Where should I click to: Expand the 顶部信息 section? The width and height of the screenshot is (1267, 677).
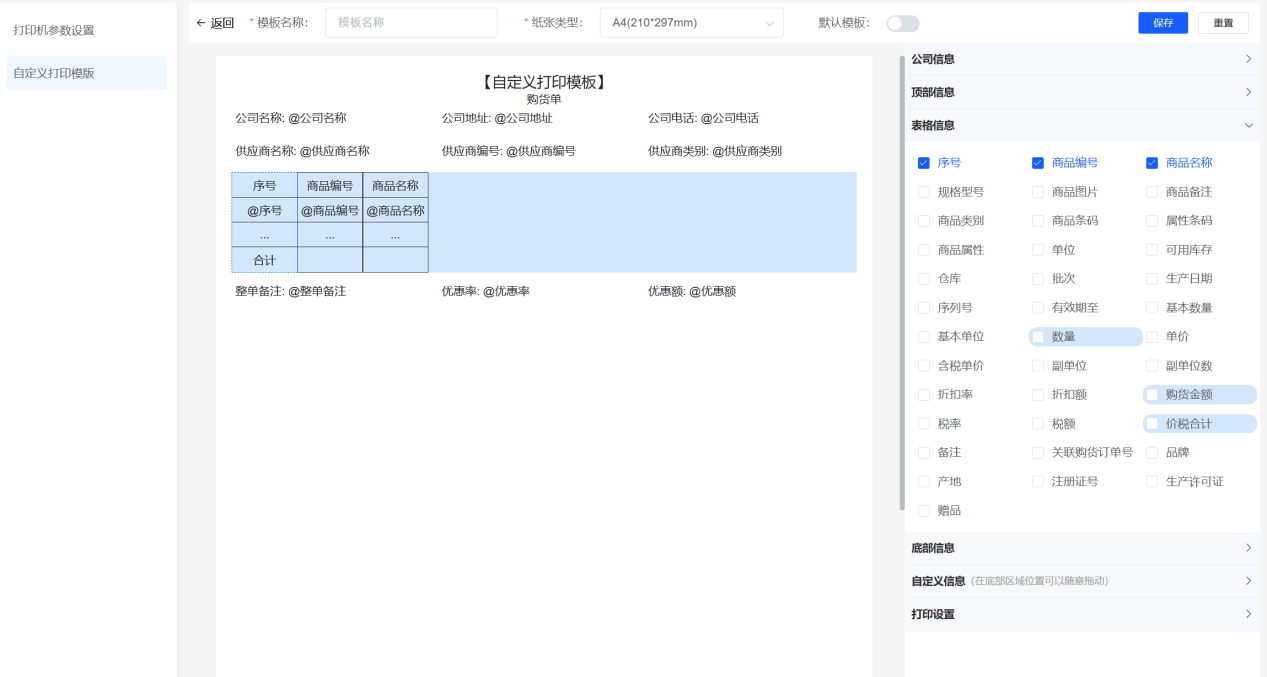pos(1248,92)
